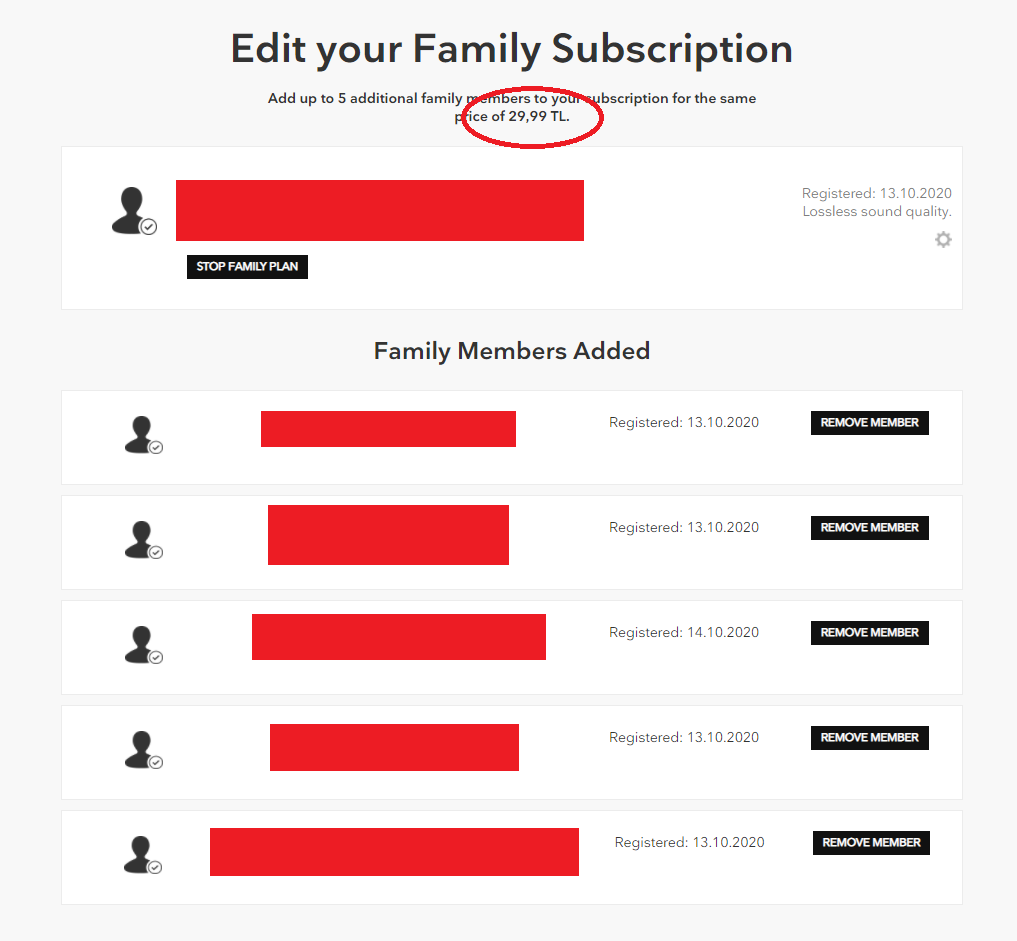Click the 29,99 TL price text
Image resolution: width=1017 pixels, height=941 pixels.
click(538, 117)
